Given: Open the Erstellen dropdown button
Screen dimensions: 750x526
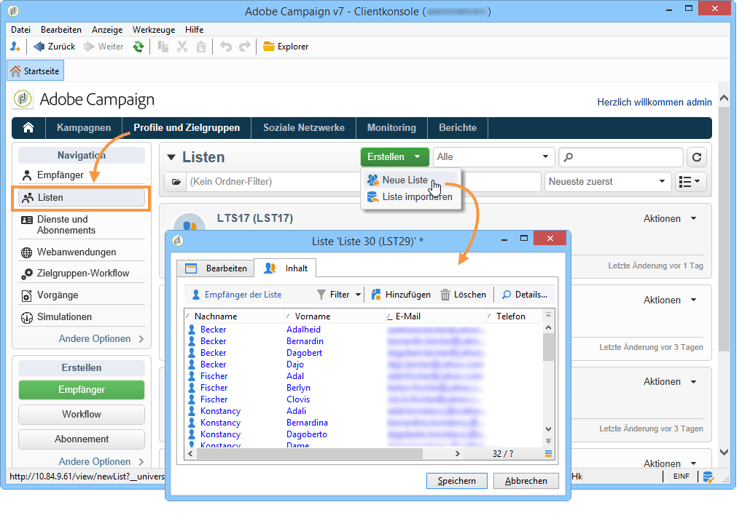Looking at the screenshot, I should [394, 157].
